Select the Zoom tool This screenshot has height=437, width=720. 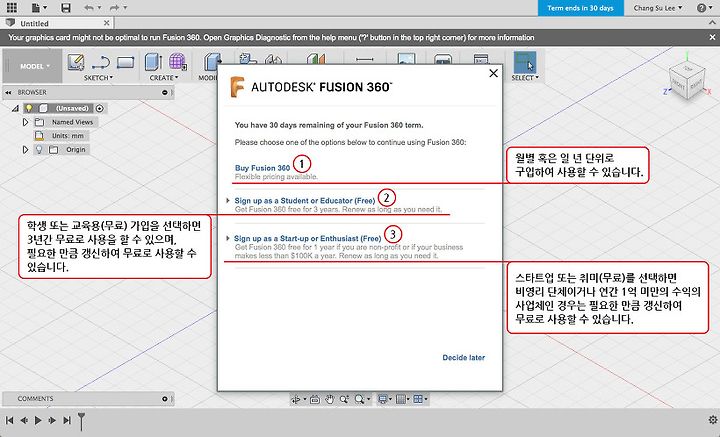(344, 399)
